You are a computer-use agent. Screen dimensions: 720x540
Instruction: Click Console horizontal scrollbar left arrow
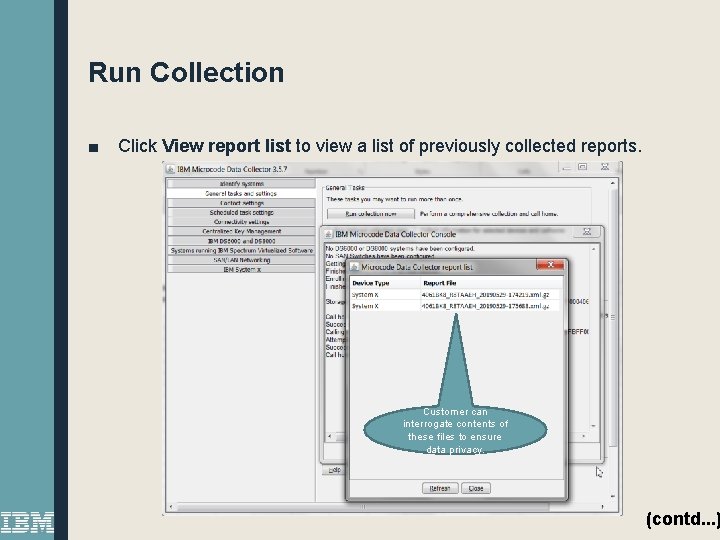329,436
